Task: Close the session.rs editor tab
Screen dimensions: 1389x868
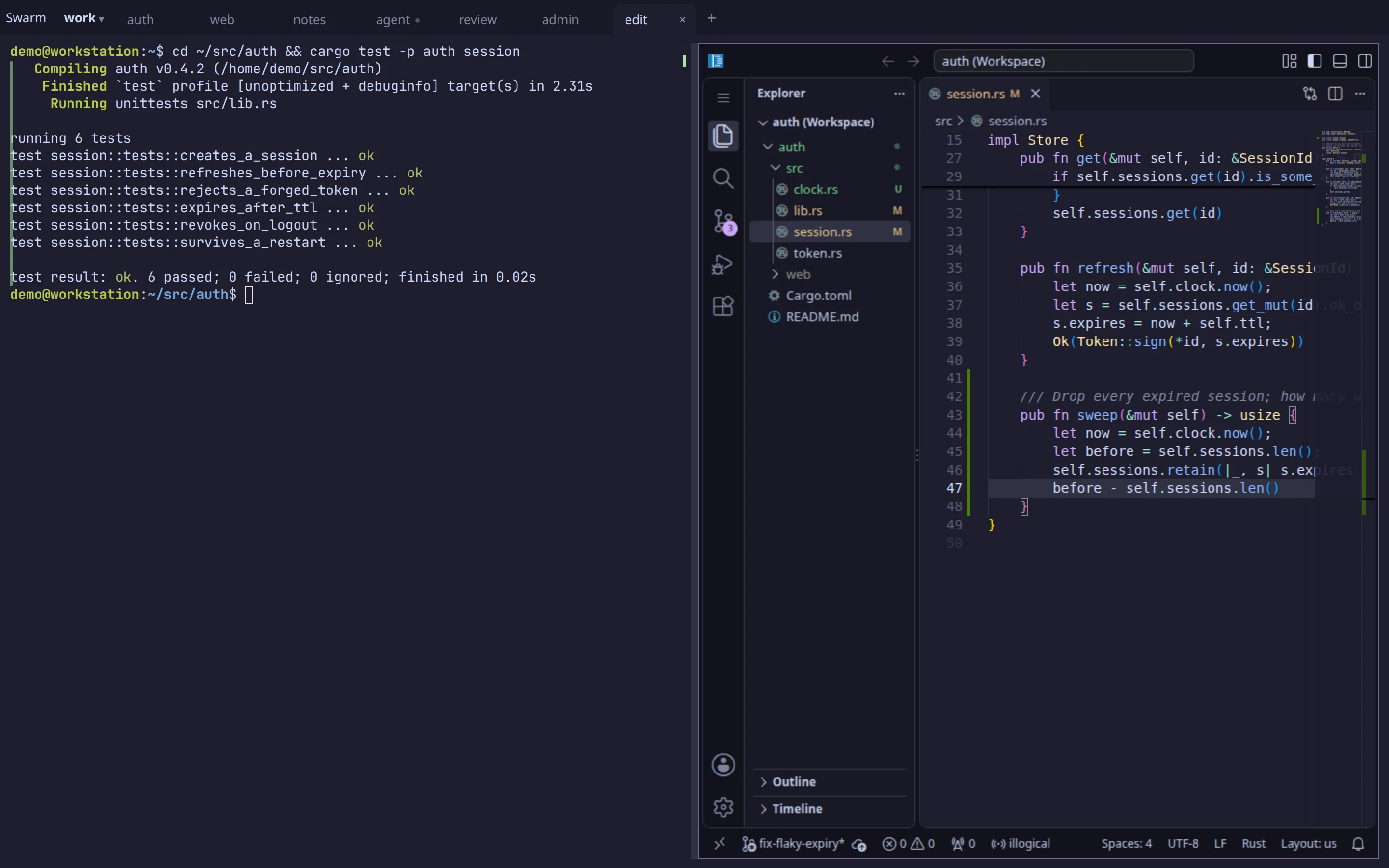Action: (1035, 94)
